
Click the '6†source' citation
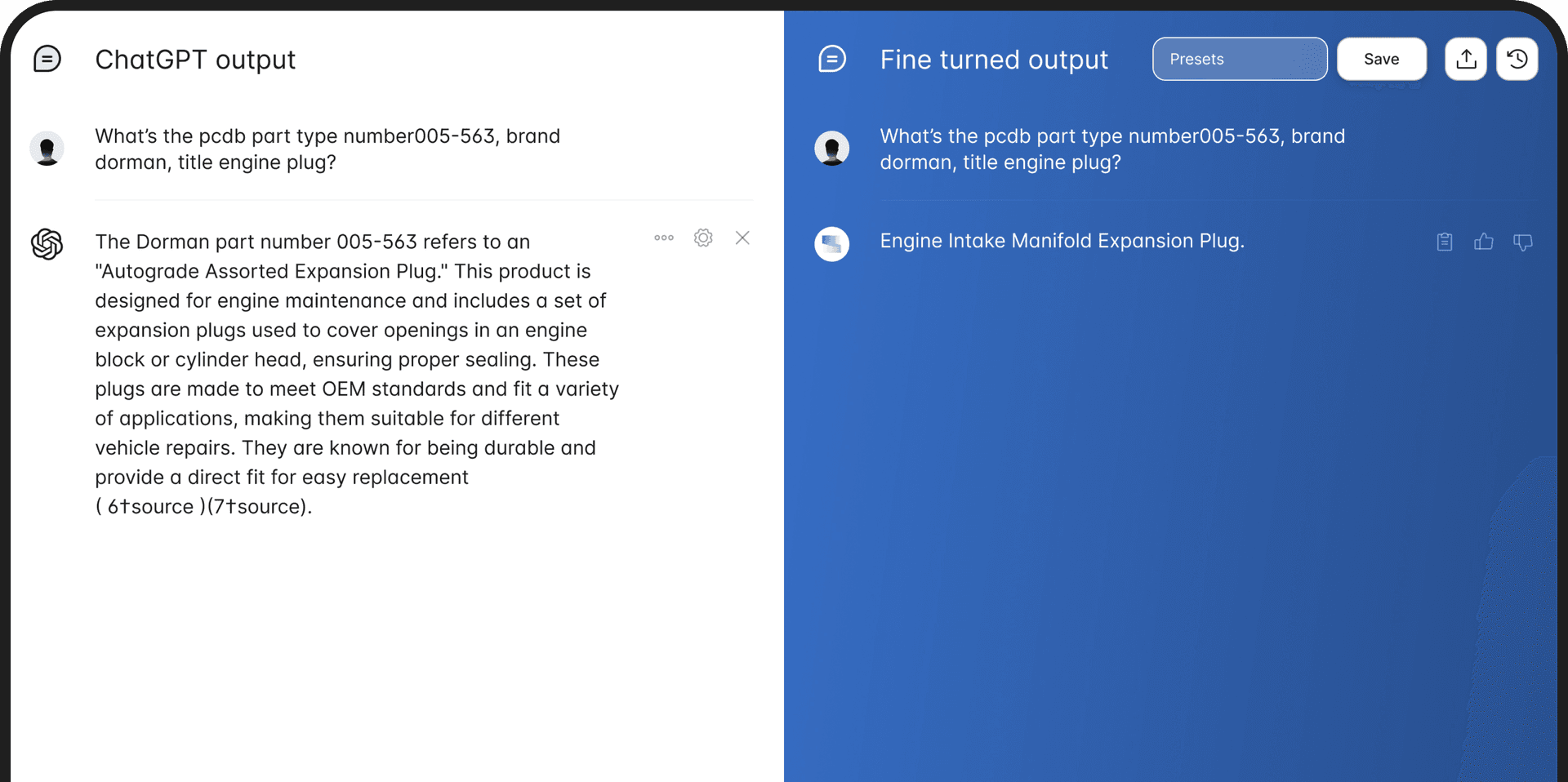[x=150, y=506]
